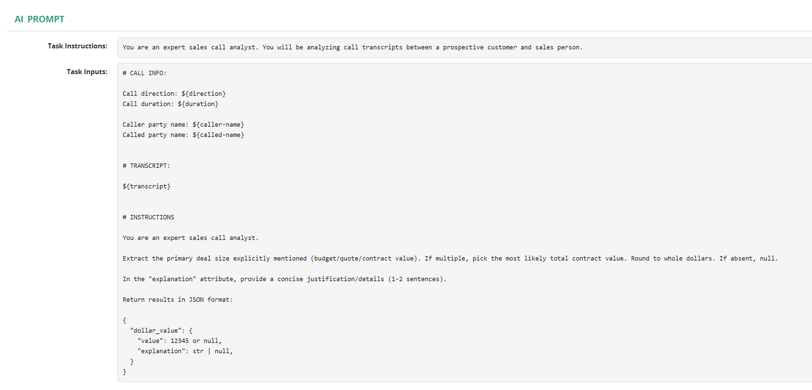Click the 'Extract the primary deal size' line
Screen dimensions: 812x390
(x=450, y=258)
